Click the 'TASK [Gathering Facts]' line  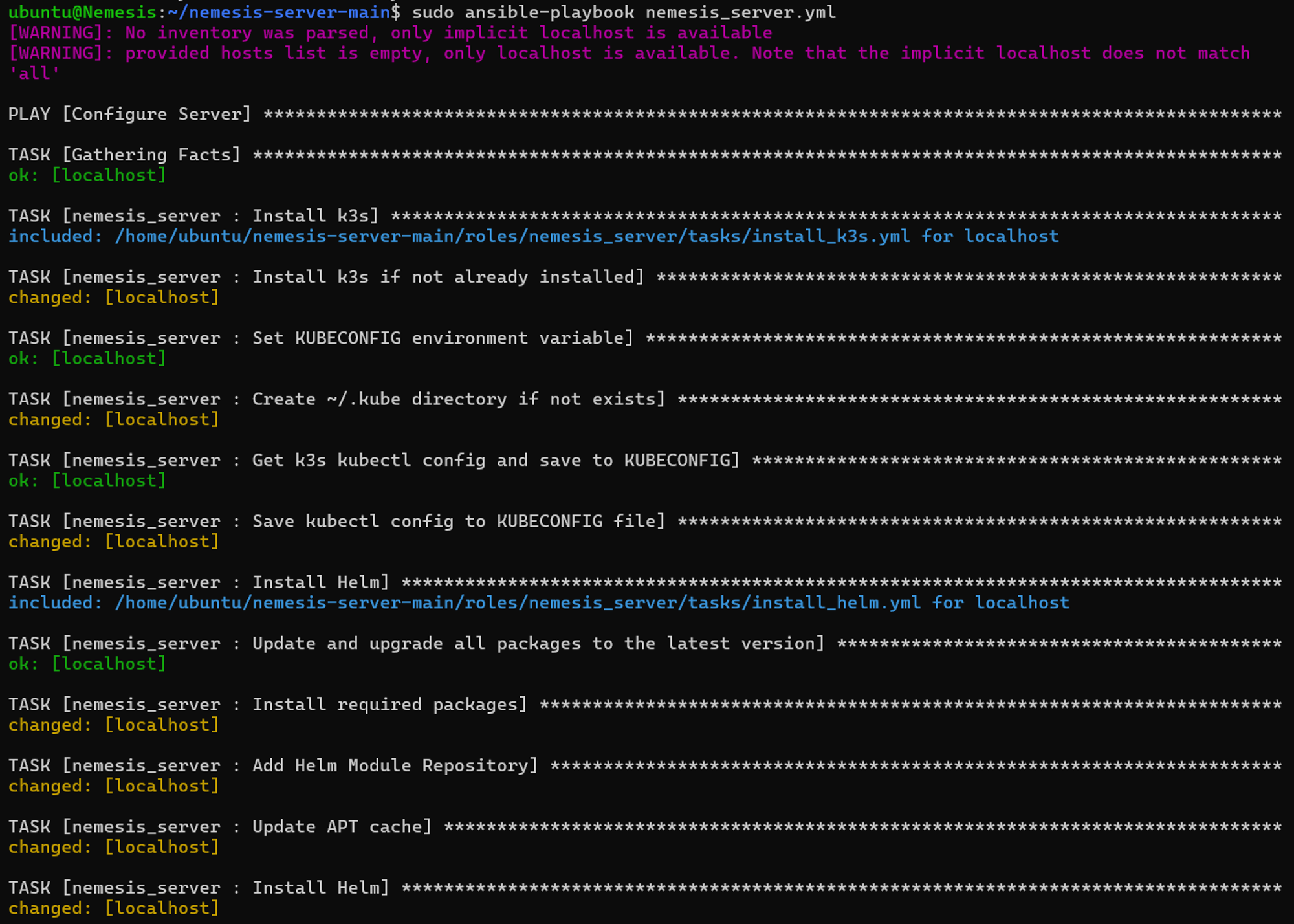point(645,155)
